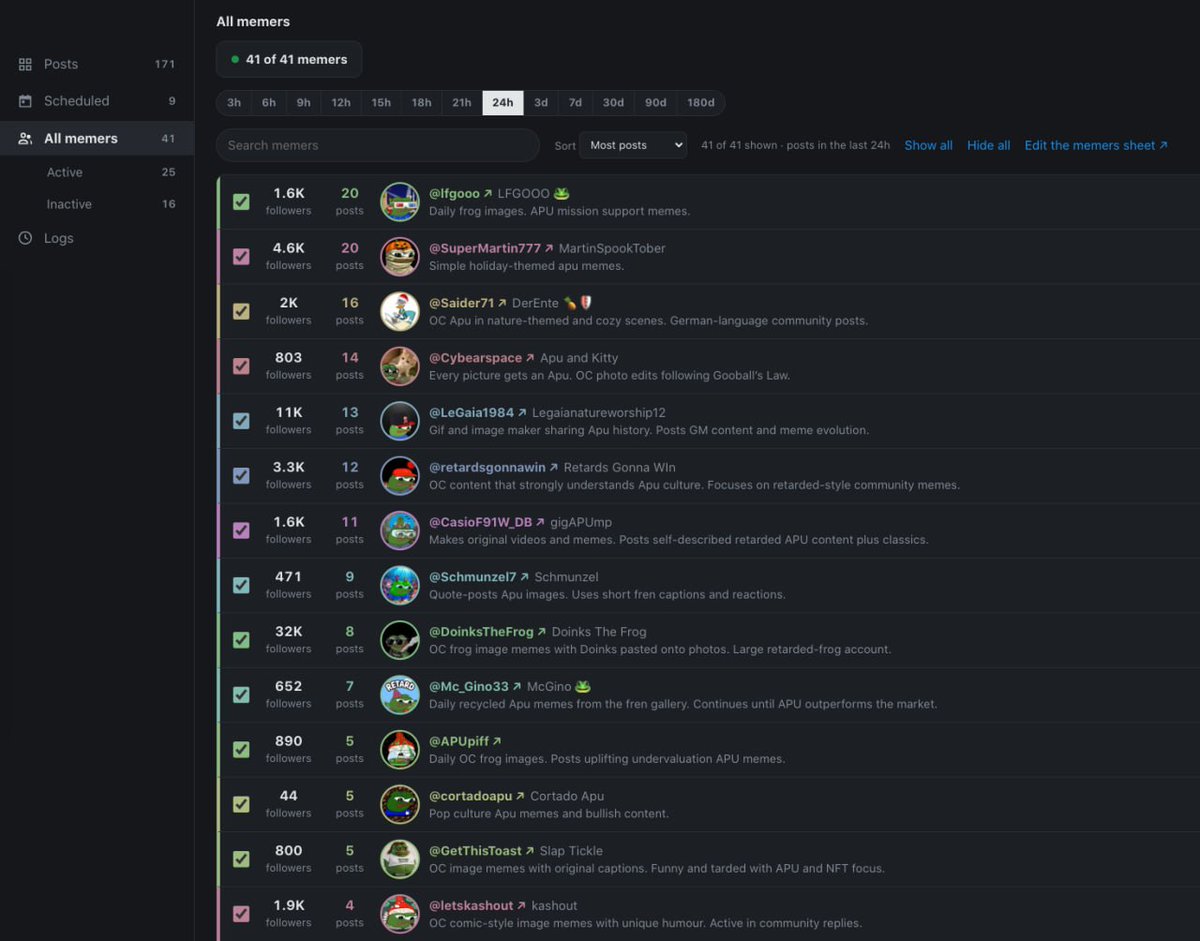The image size is (1200, 941).
Task: Open @CasioF91W_DB external link arrow
Action: point(541,522)
